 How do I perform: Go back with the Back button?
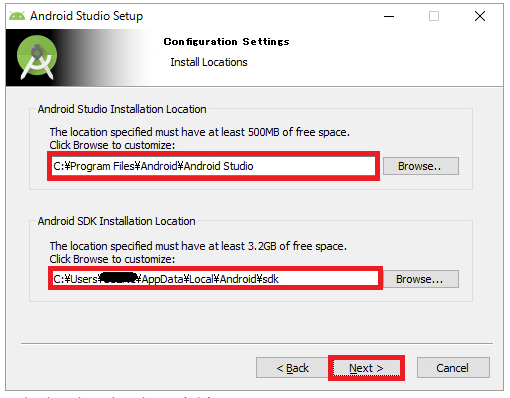[292, 368]
